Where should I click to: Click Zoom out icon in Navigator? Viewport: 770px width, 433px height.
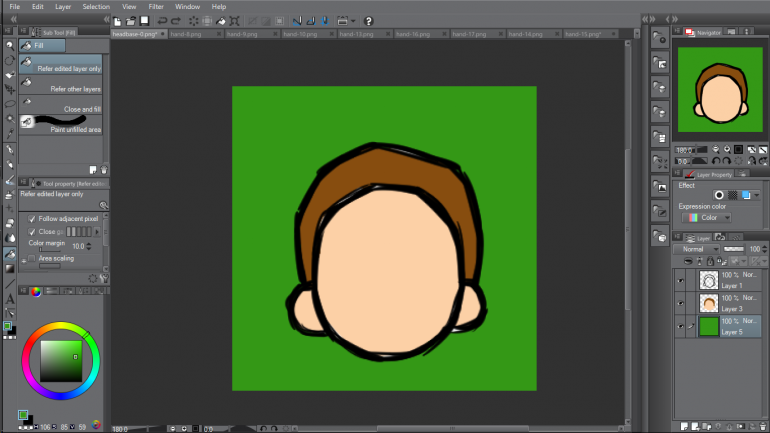tap(716, 149)
